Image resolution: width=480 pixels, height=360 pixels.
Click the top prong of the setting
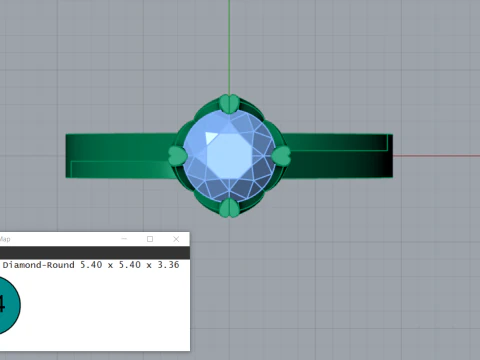pos(229,104)
